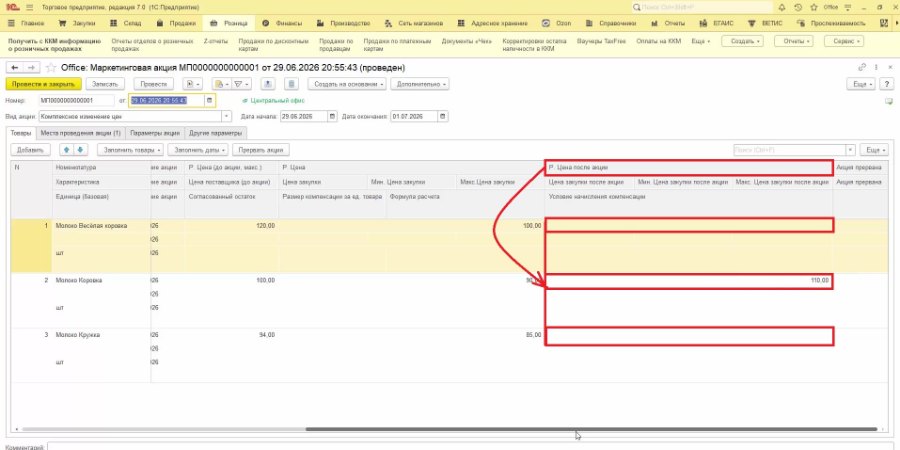Expand the Вид акции dropdown

tap(227, 116)
